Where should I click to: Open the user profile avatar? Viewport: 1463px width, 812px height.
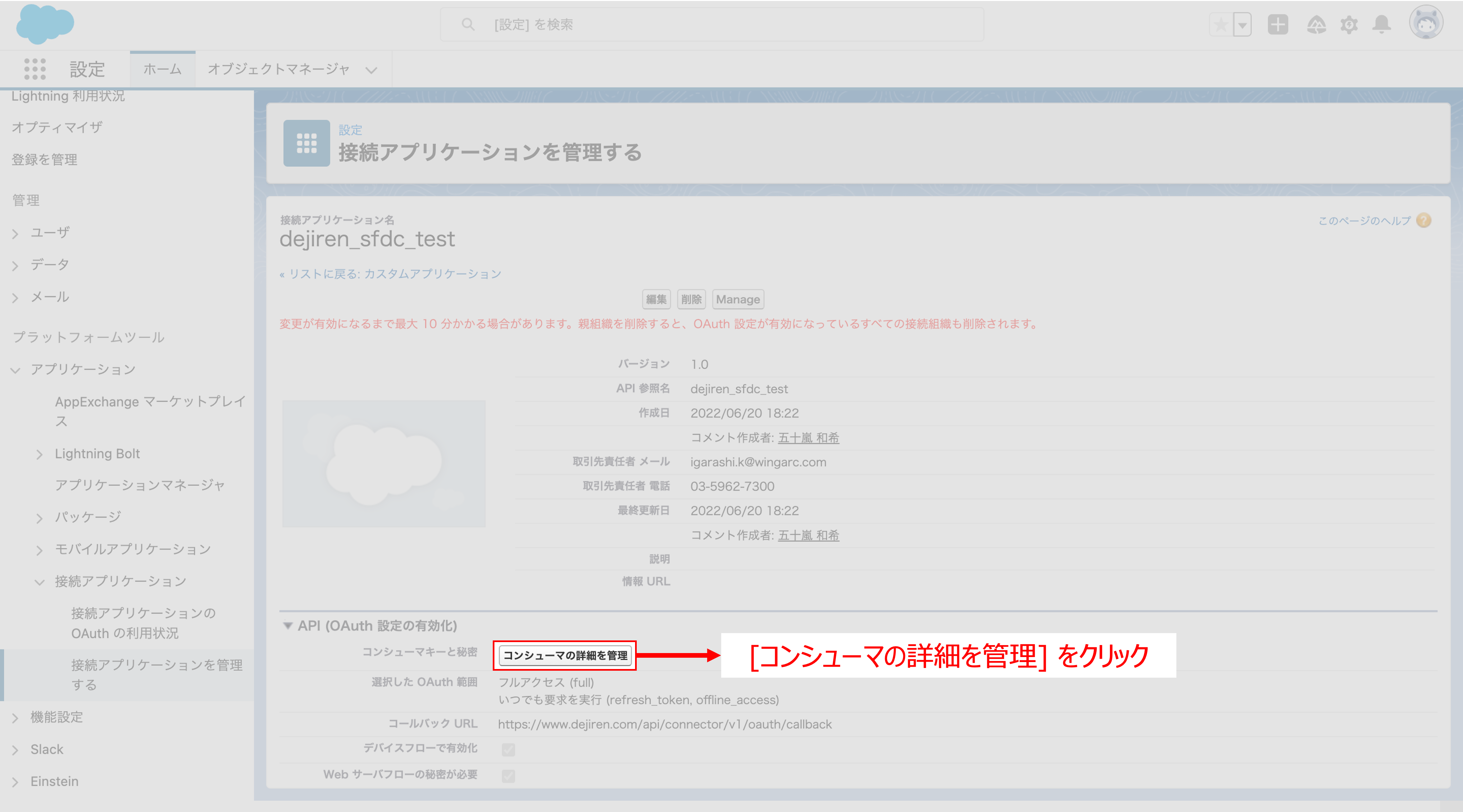click(x=1426, y=23)
